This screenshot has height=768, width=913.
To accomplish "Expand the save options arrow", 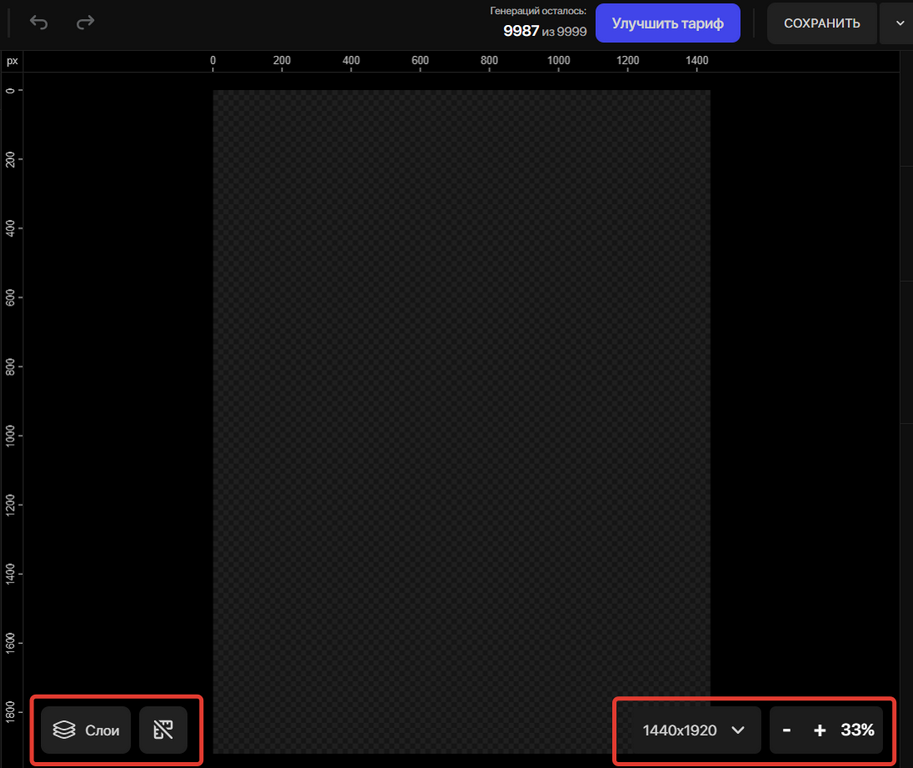I will (x=899, y=23).
